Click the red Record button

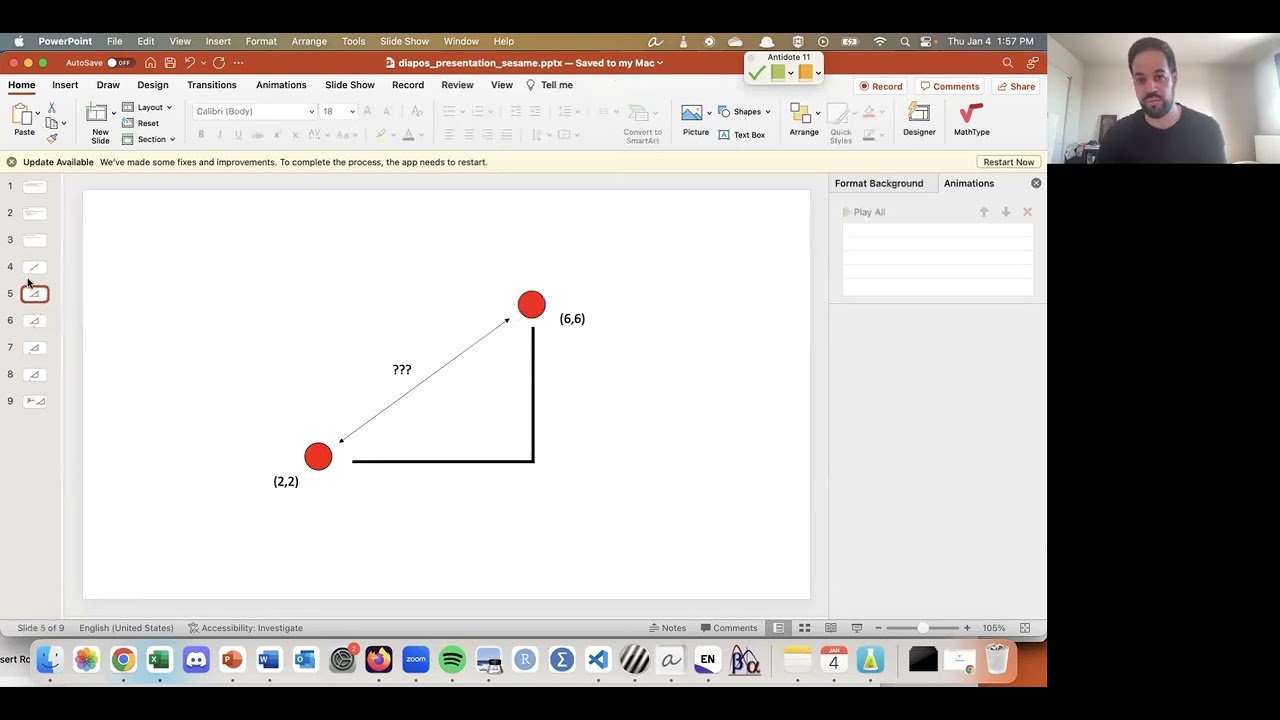tap(881, 86)
